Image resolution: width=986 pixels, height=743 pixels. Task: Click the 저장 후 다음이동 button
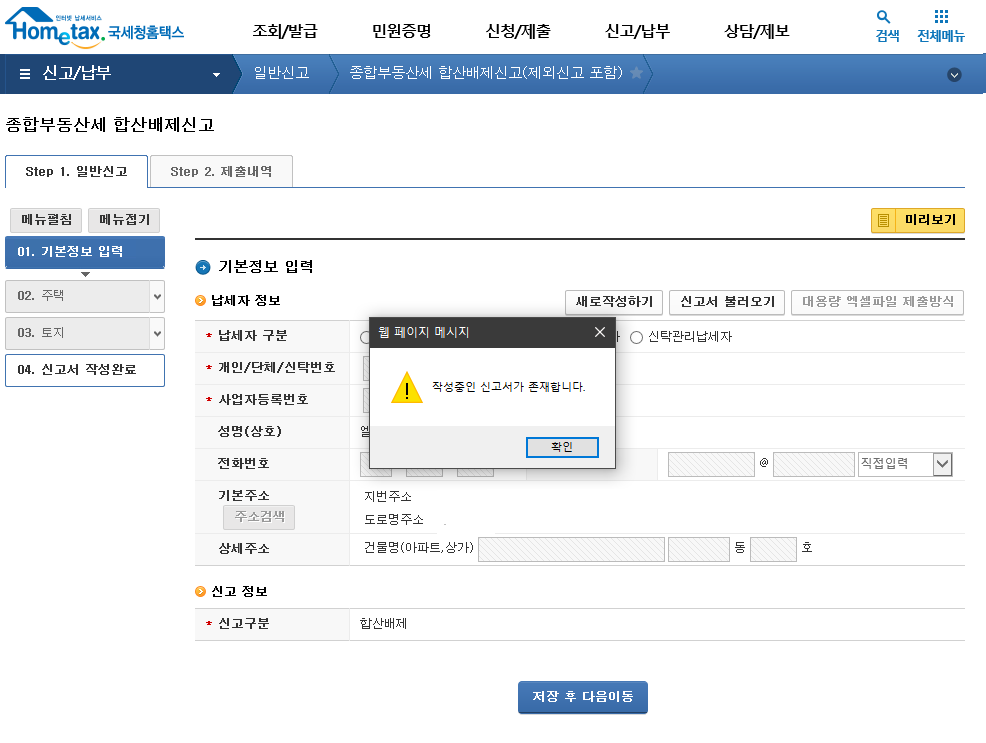tap(583, 697)
